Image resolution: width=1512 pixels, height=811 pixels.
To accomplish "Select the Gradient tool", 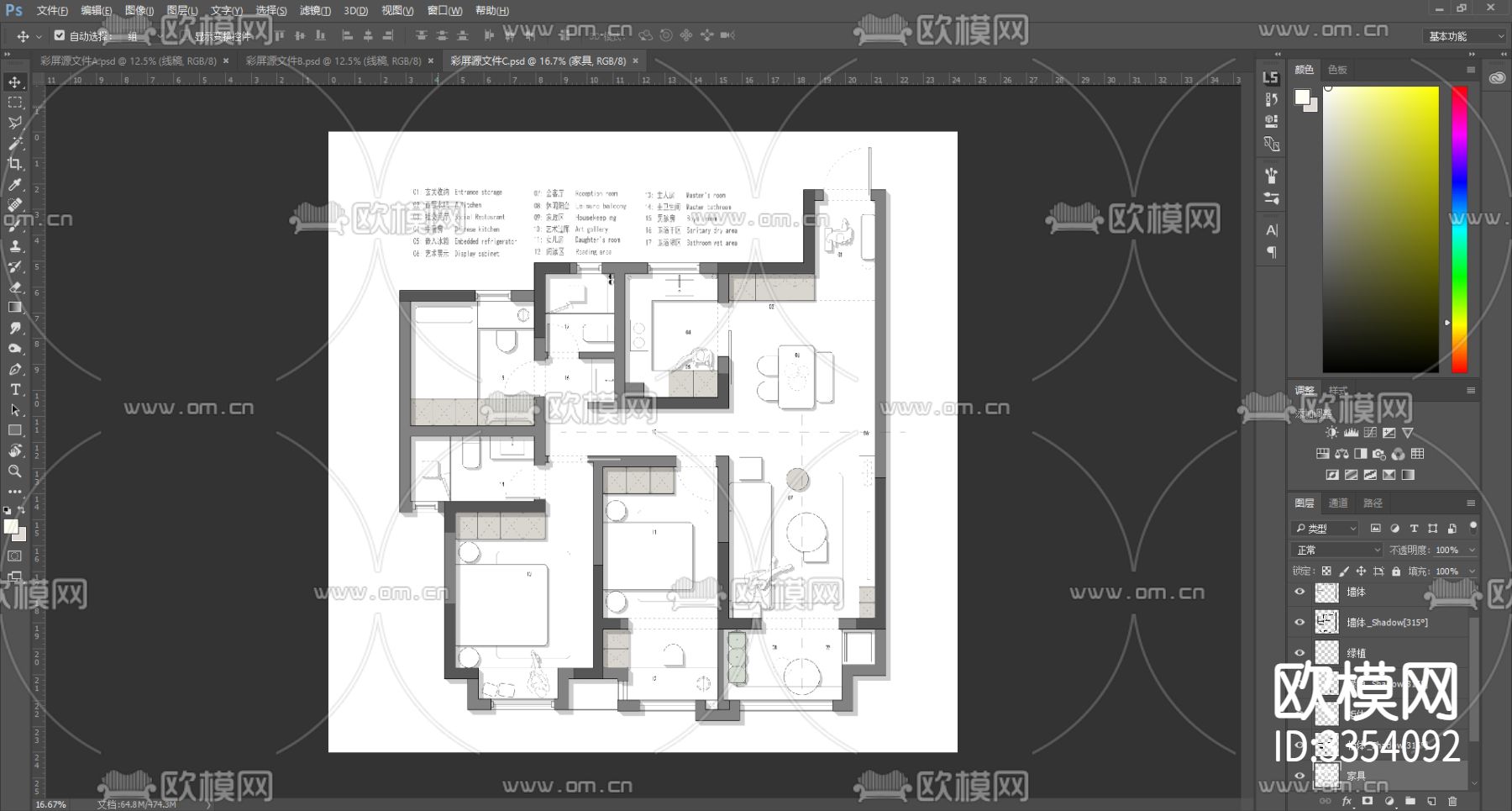I will point(15,308).
